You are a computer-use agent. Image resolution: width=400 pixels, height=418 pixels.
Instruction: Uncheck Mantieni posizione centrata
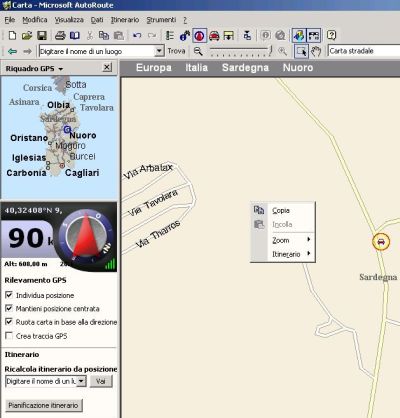[x=9, y=308]
